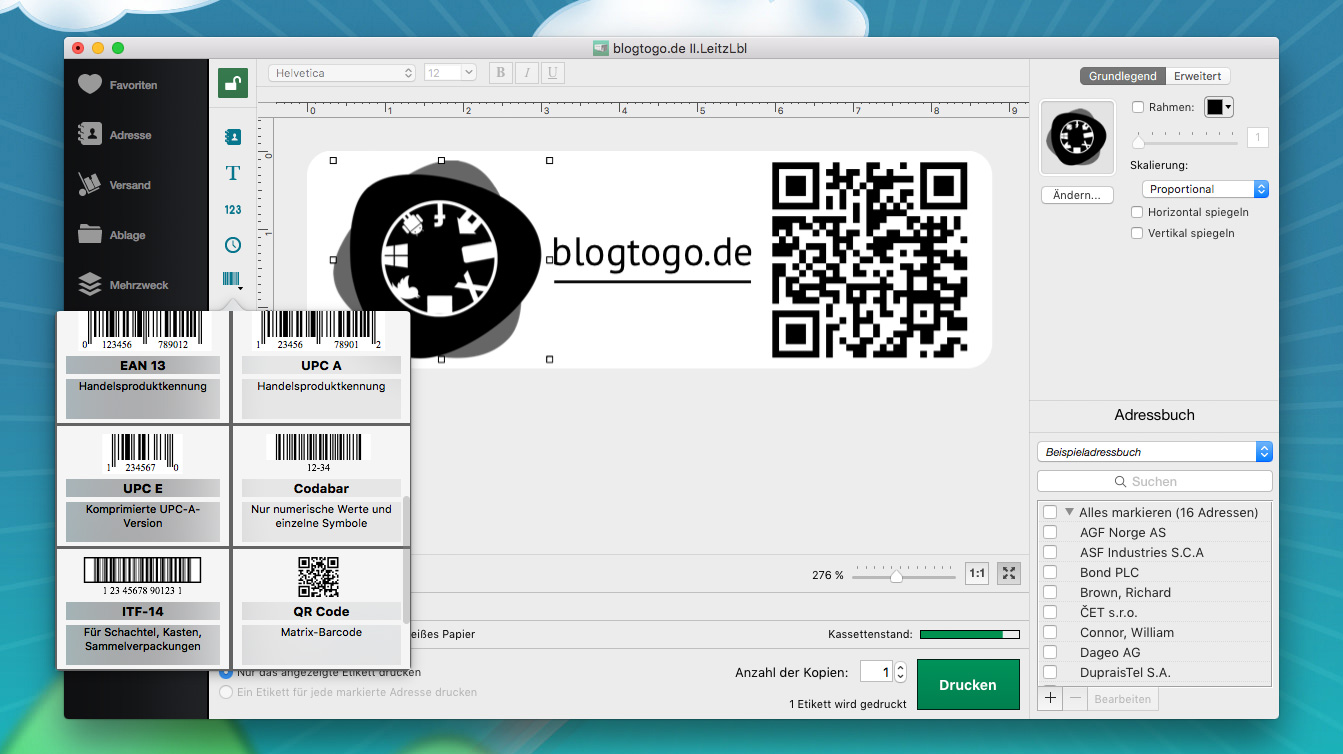Image resolution: width=1343 pixels, height=754 pixels.
Task: Open the Beispieladressbuch address book dropdown
Action: [1154, 452]
